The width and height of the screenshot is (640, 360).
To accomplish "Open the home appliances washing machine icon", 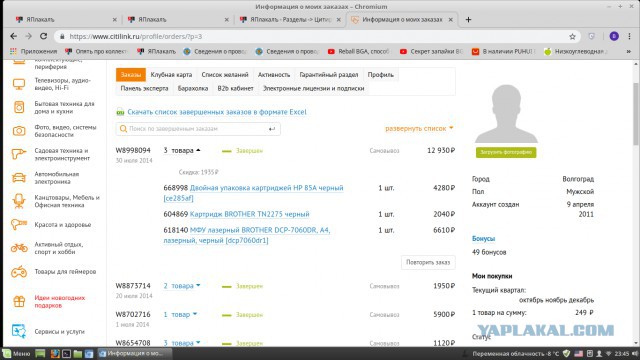I will click(x=19, y=107).
